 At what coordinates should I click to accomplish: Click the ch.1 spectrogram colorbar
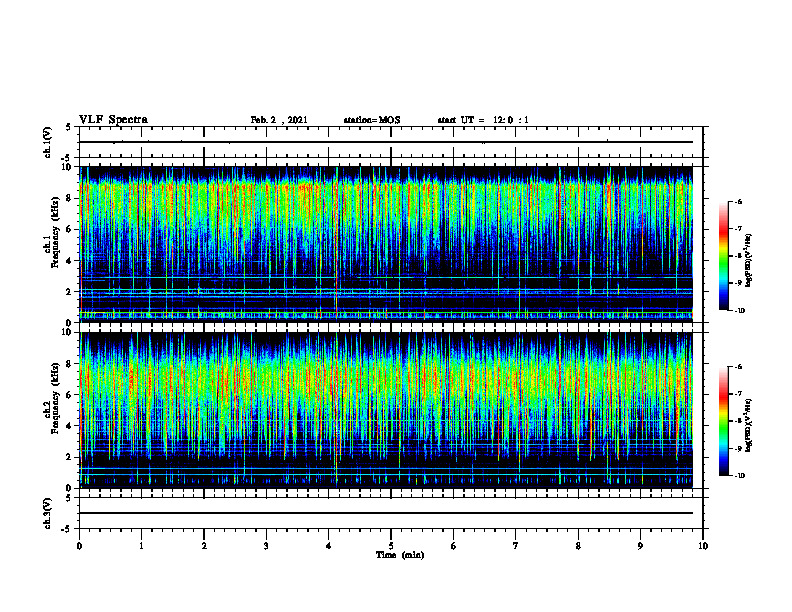point(723,256)
